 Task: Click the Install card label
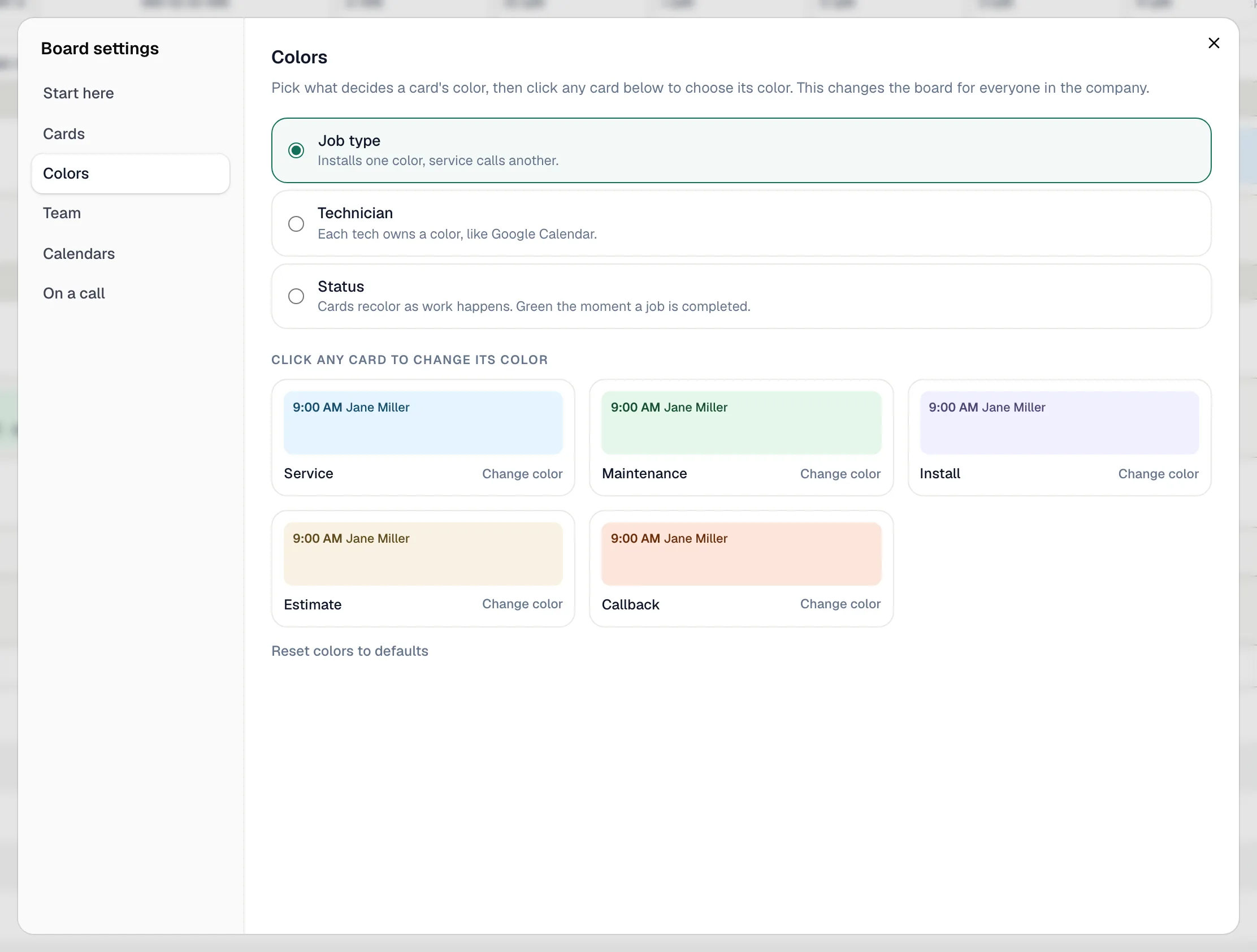tap(940, 473)
